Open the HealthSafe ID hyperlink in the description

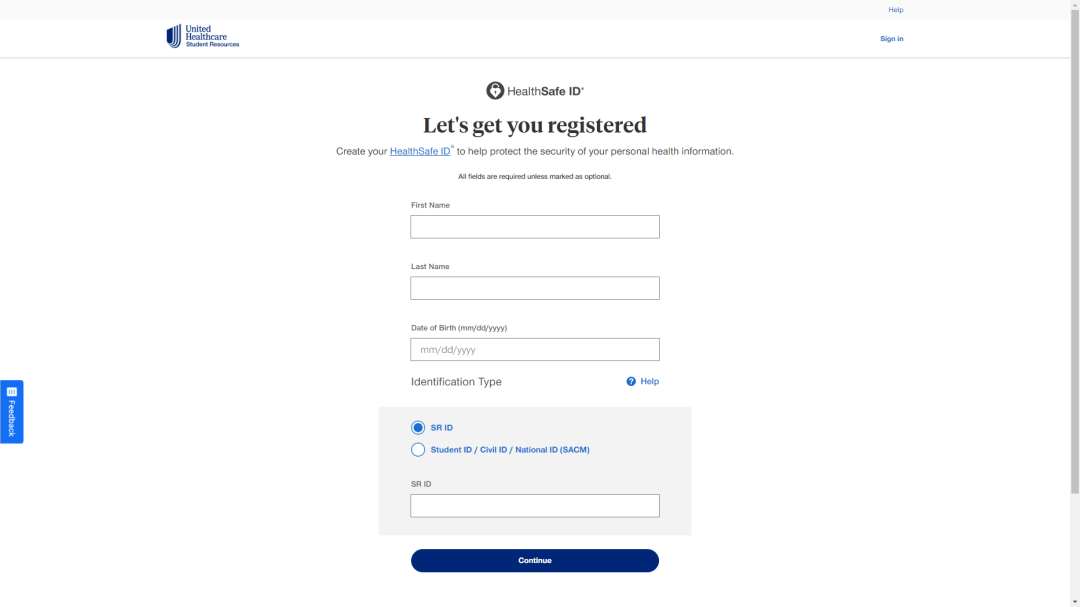point(420,152)
